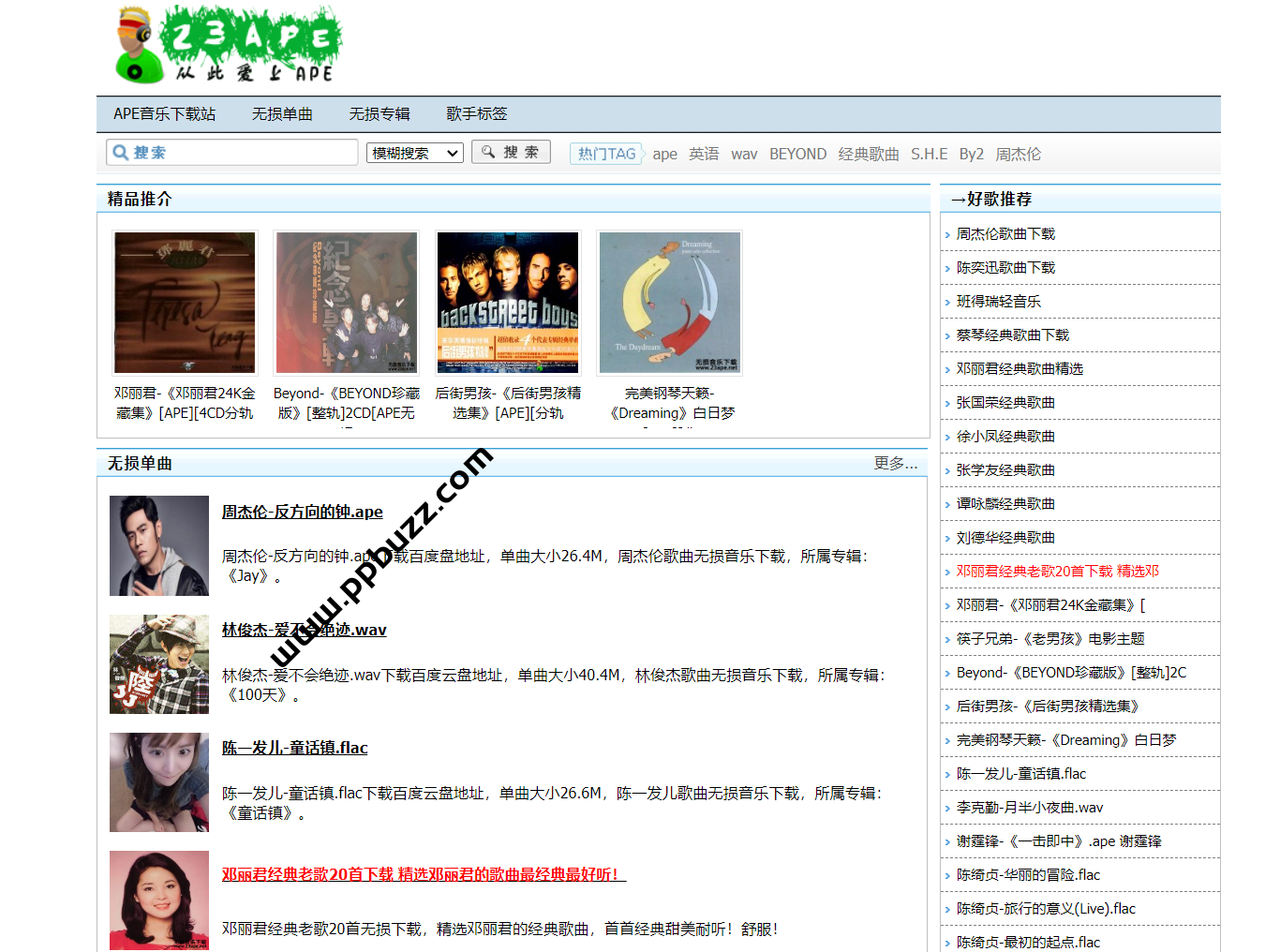Open the 无损单曲 navigation tab

[282, 113]
